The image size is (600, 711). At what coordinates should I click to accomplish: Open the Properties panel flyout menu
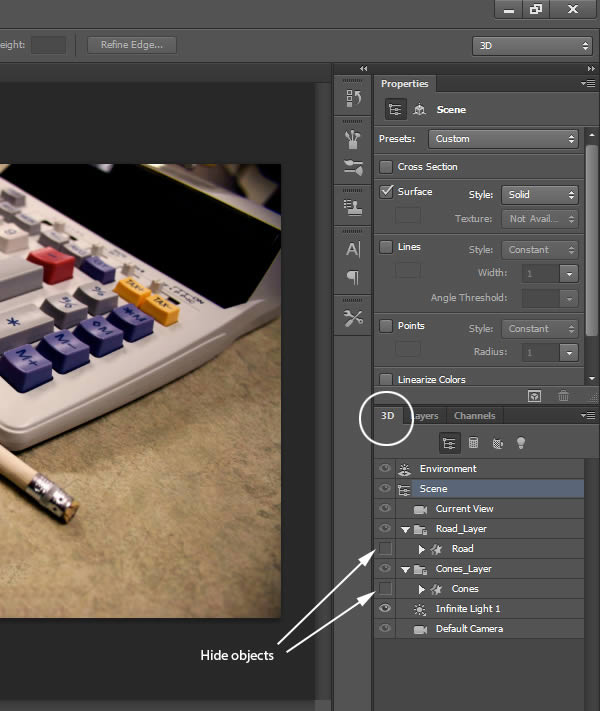[588, 83]
